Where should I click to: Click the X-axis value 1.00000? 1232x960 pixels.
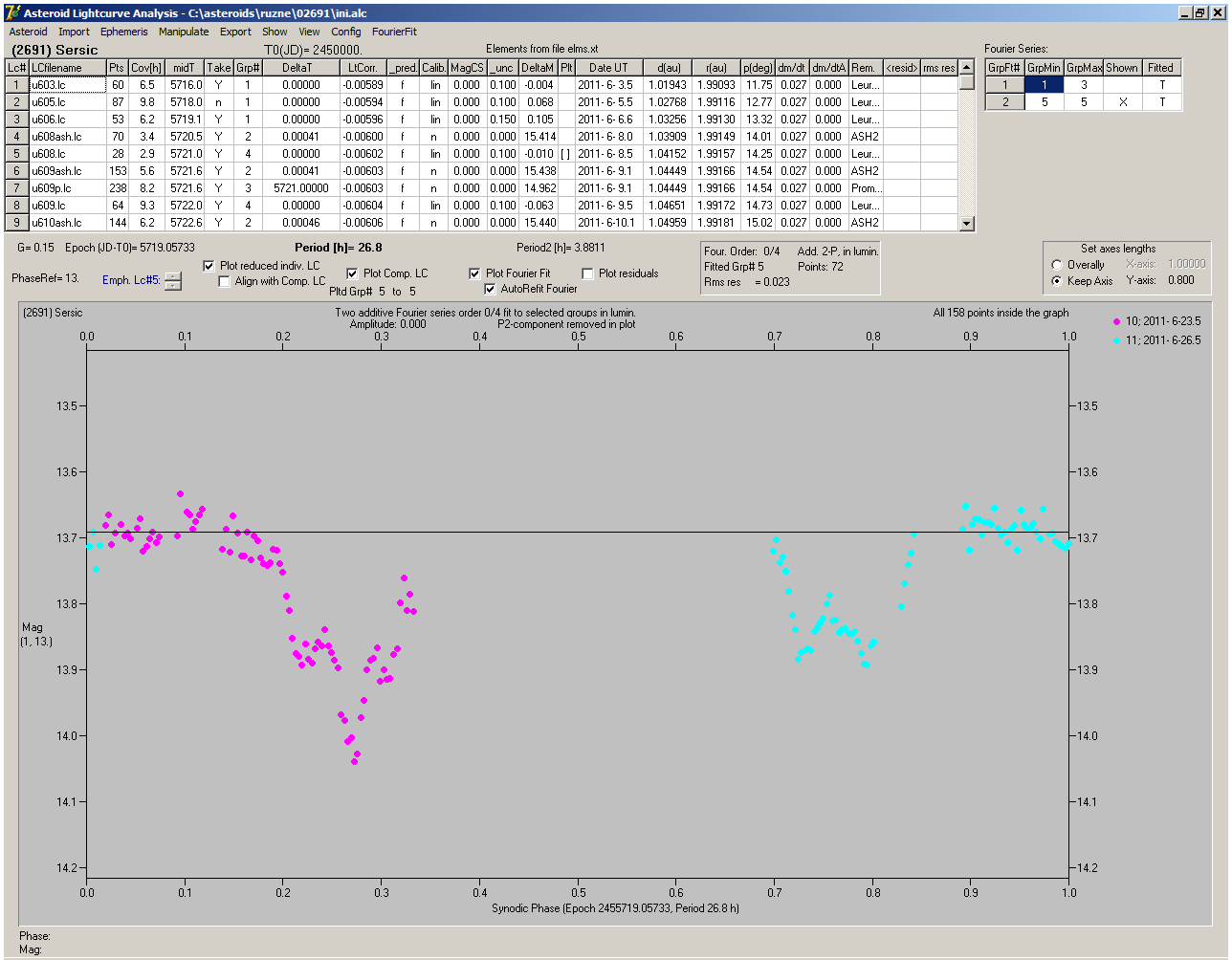1186,264
